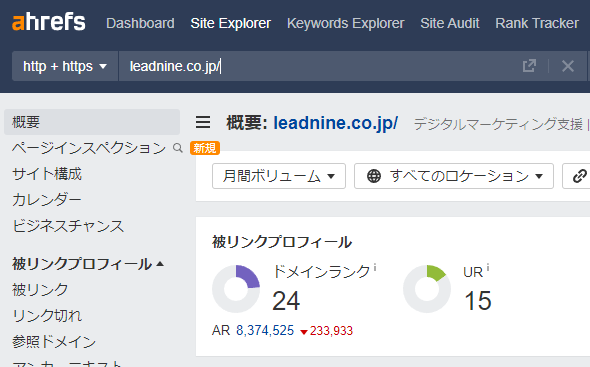Click the ドメインランク donut chart
This screenshot has height=367, width=590.
(x=236, y=289)
